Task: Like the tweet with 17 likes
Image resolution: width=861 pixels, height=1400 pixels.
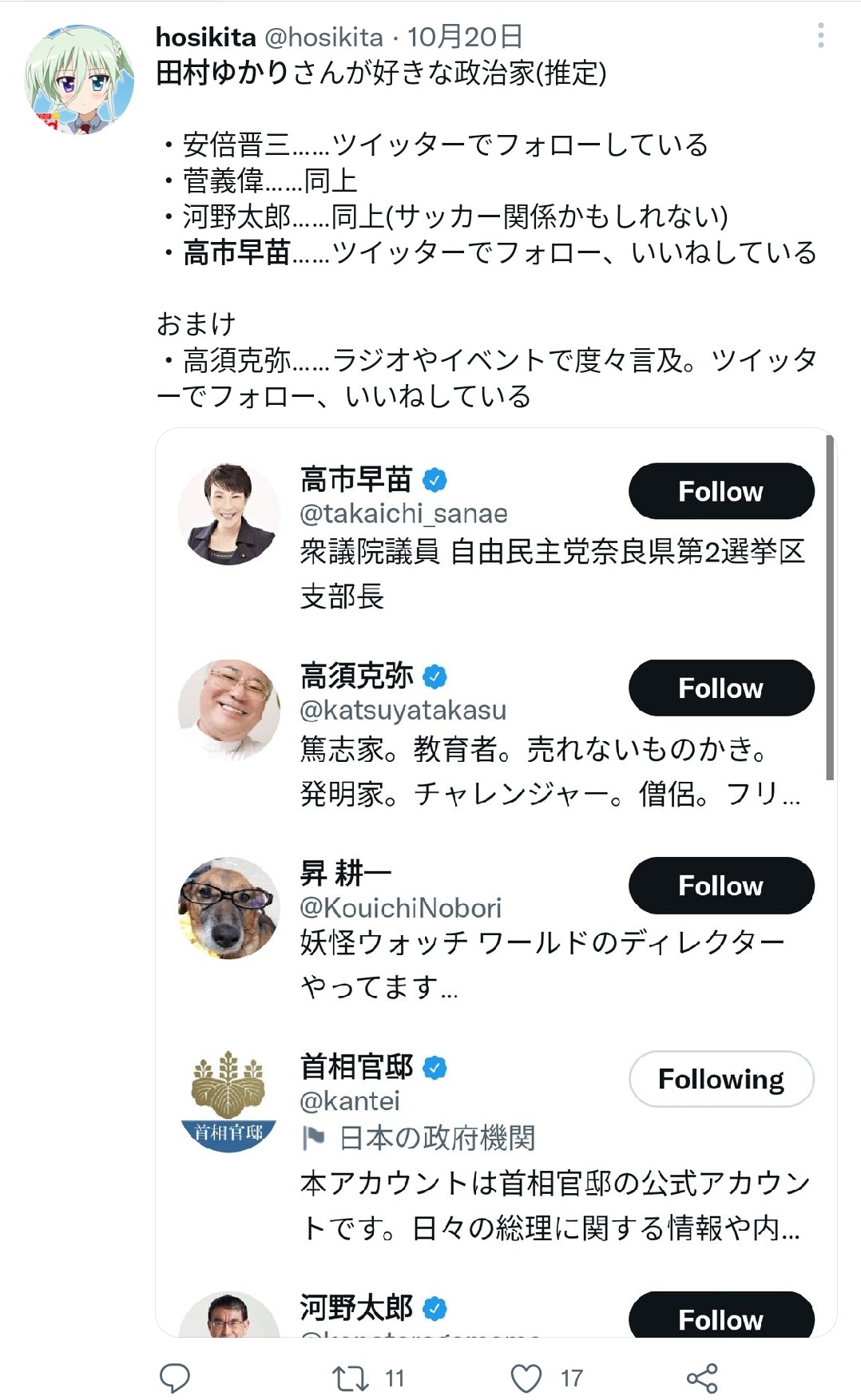Action: click(526, 1378)
